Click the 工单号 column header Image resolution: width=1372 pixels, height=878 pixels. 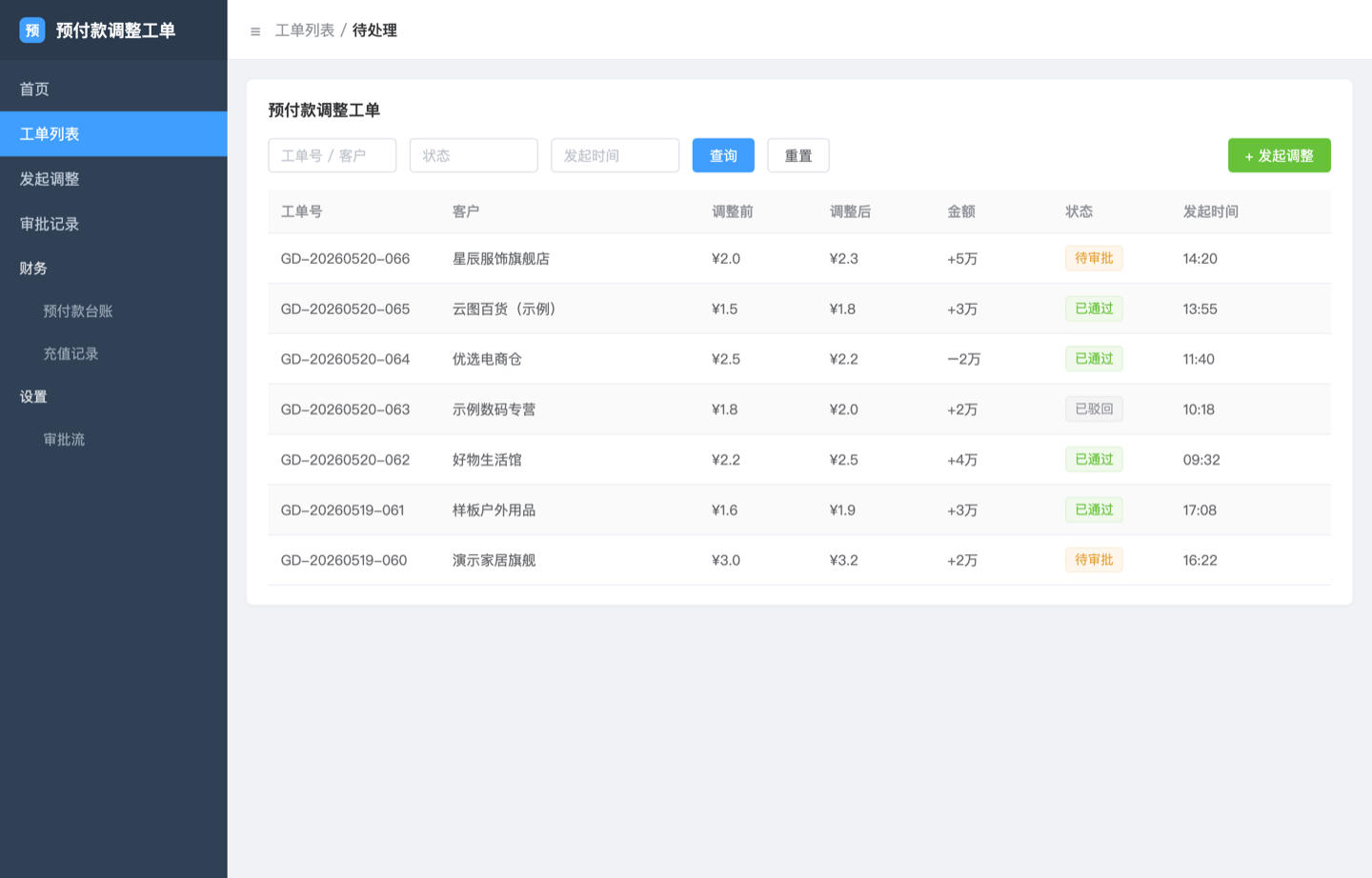302,211
